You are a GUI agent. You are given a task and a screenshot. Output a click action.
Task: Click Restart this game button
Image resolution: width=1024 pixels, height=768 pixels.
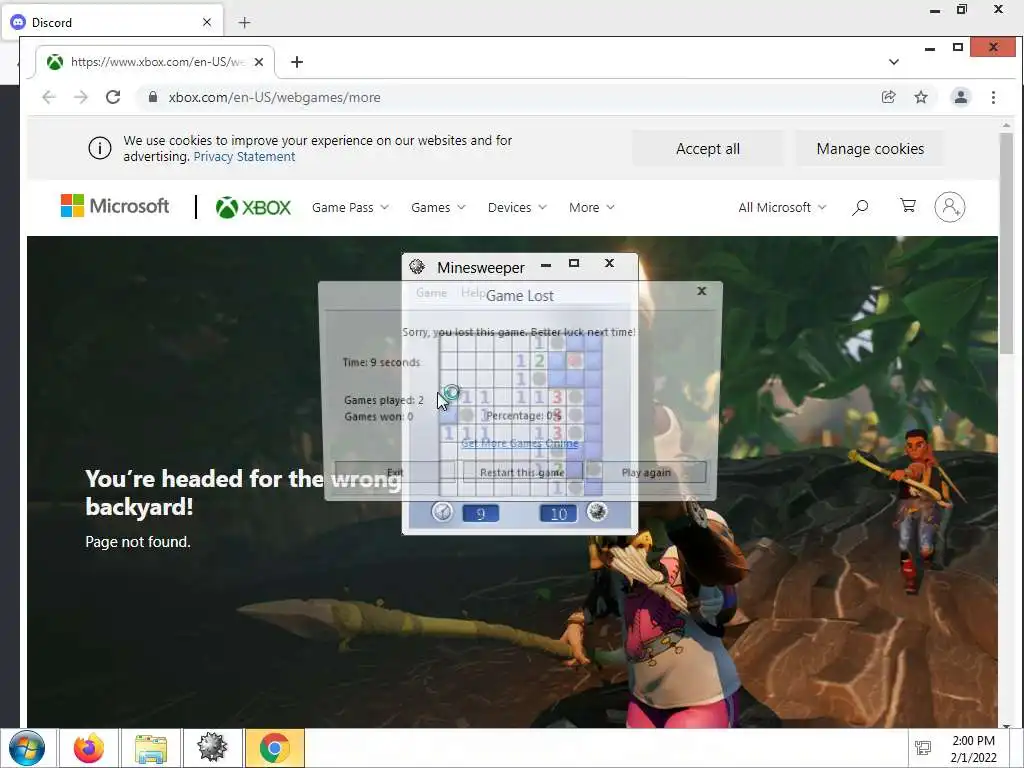tap(522, 472)
